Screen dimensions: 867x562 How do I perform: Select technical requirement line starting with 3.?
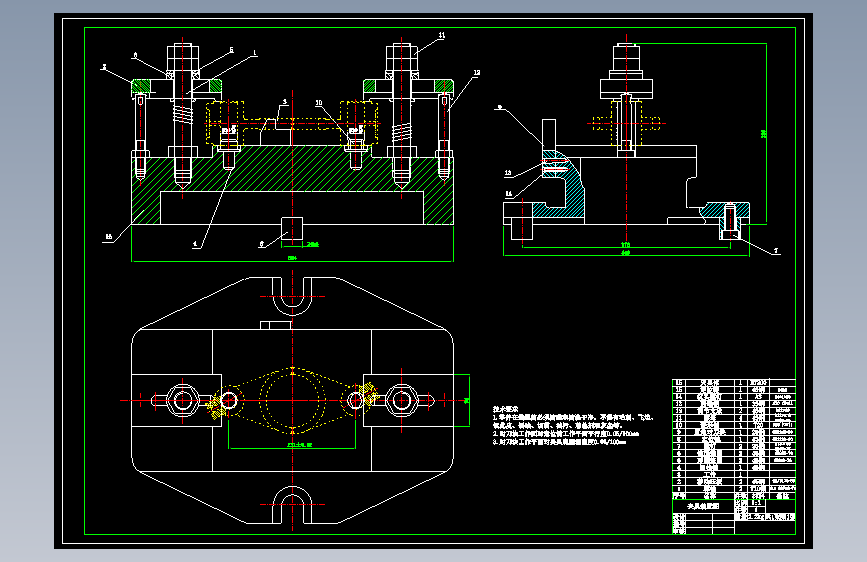click(559, 443)
